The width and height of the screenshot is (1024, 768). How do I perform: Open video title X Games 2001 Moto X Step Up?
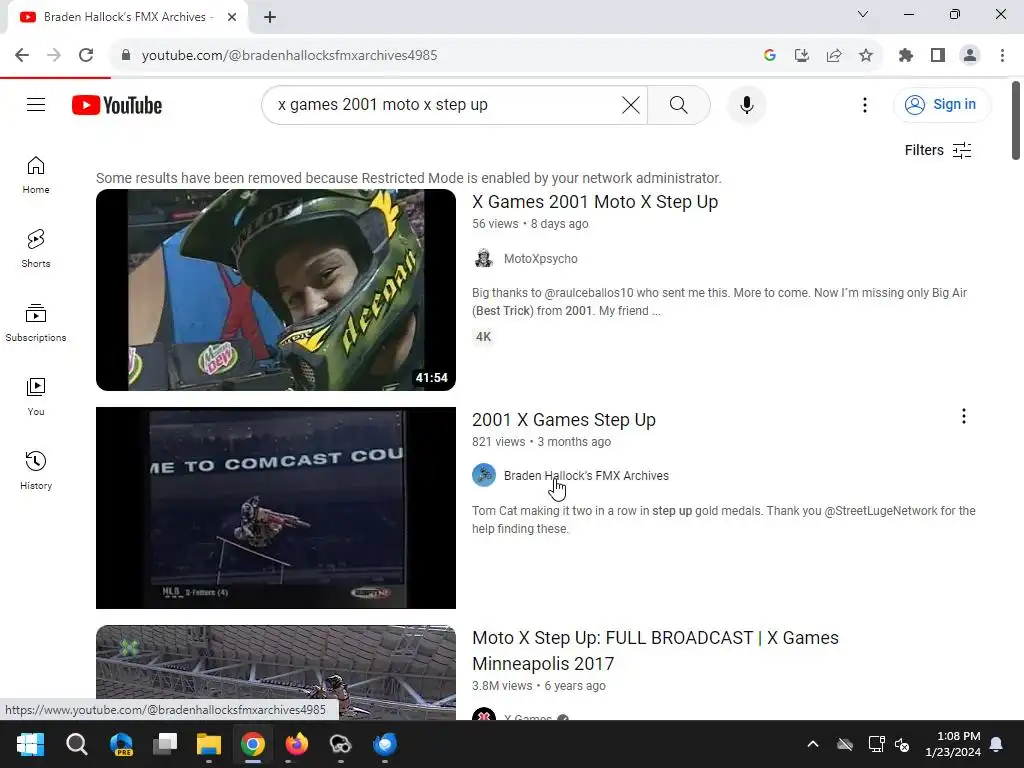coord(595,202)
